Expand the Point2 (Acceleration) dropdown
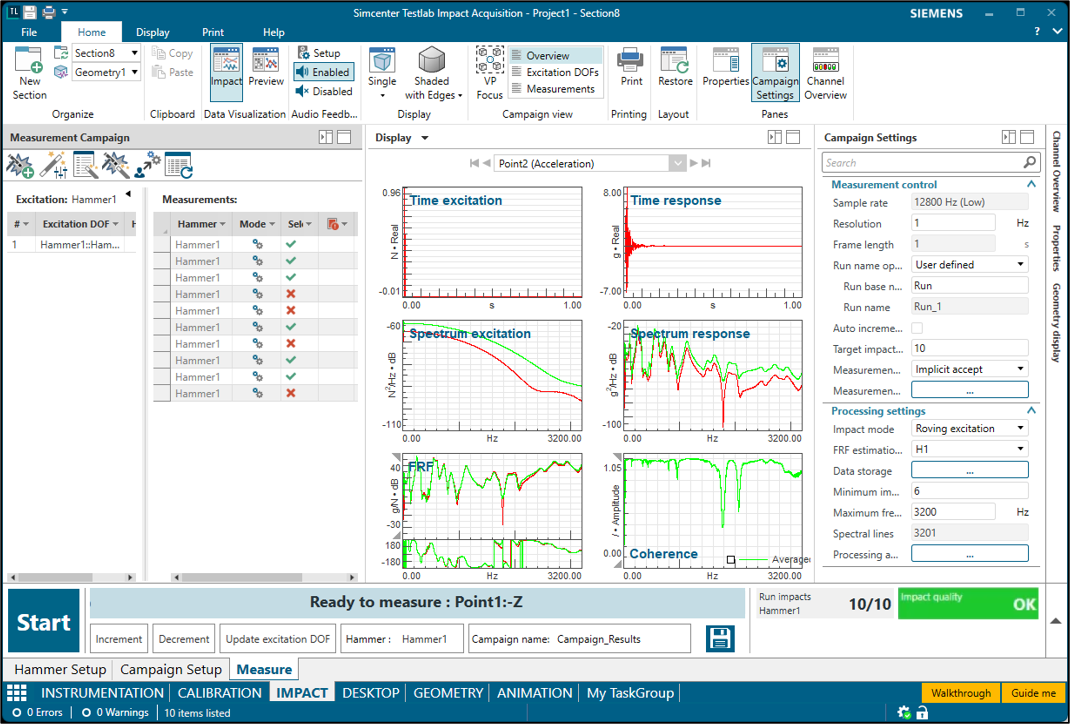 click(x=678, y=164)
